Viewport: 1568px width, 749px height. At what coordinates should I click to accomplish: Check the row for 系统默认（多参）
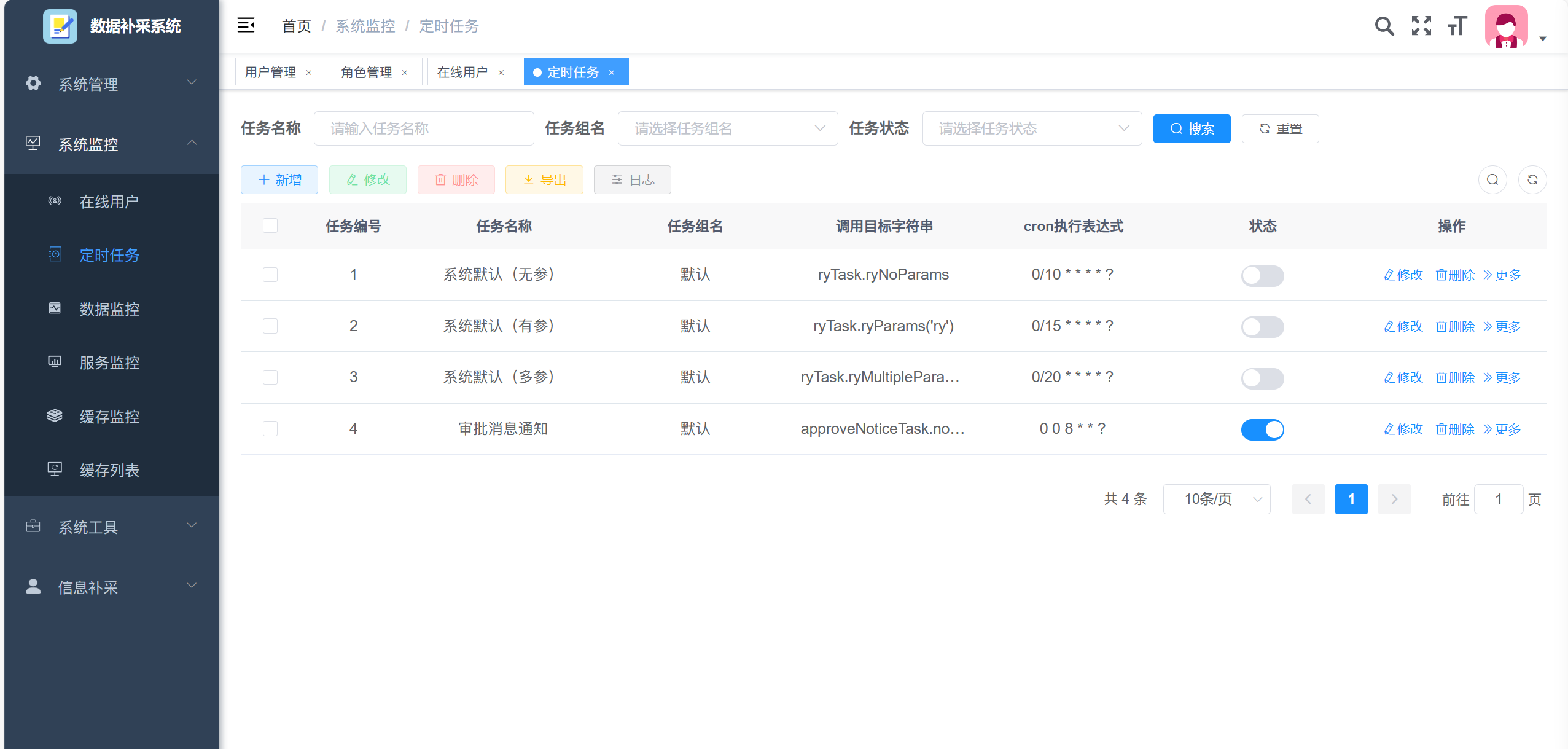click(x=270, y=377)
